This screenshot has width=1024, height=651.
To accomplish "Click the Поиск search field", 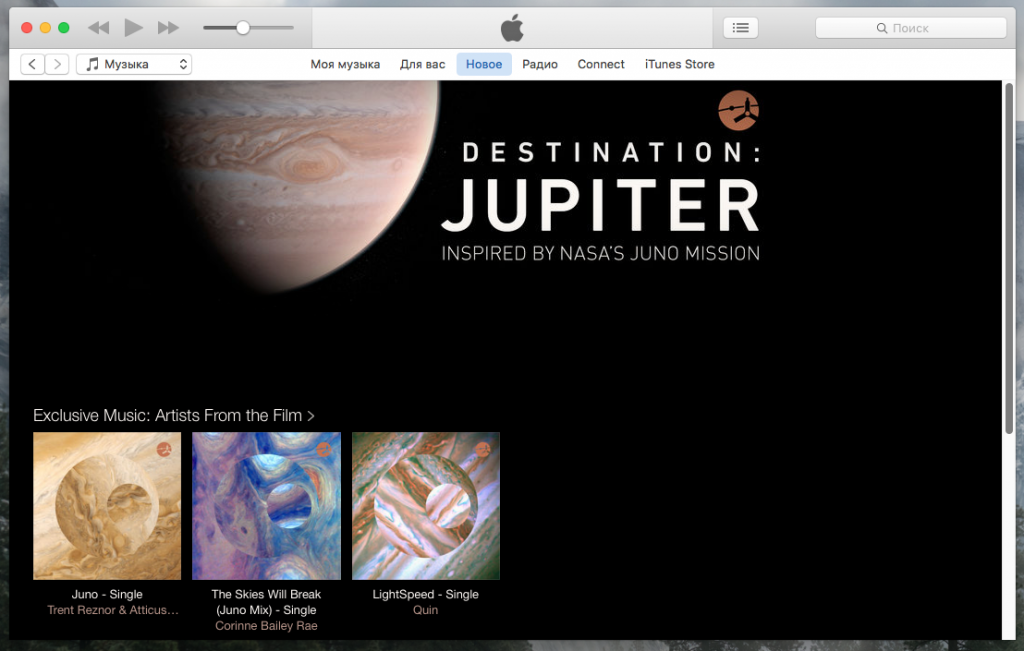I will click(910, 28).
